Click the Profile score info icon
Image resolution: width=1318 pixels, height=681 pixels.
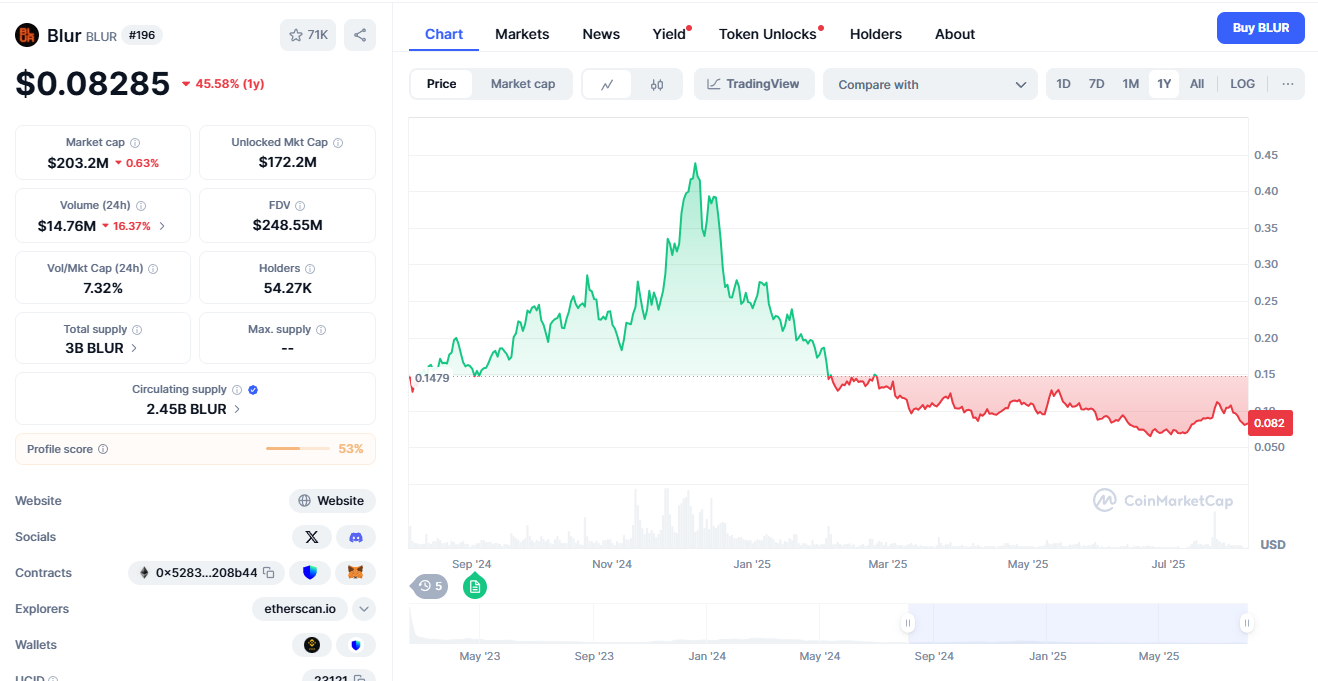pyautogui.click(x=103, y=450)
